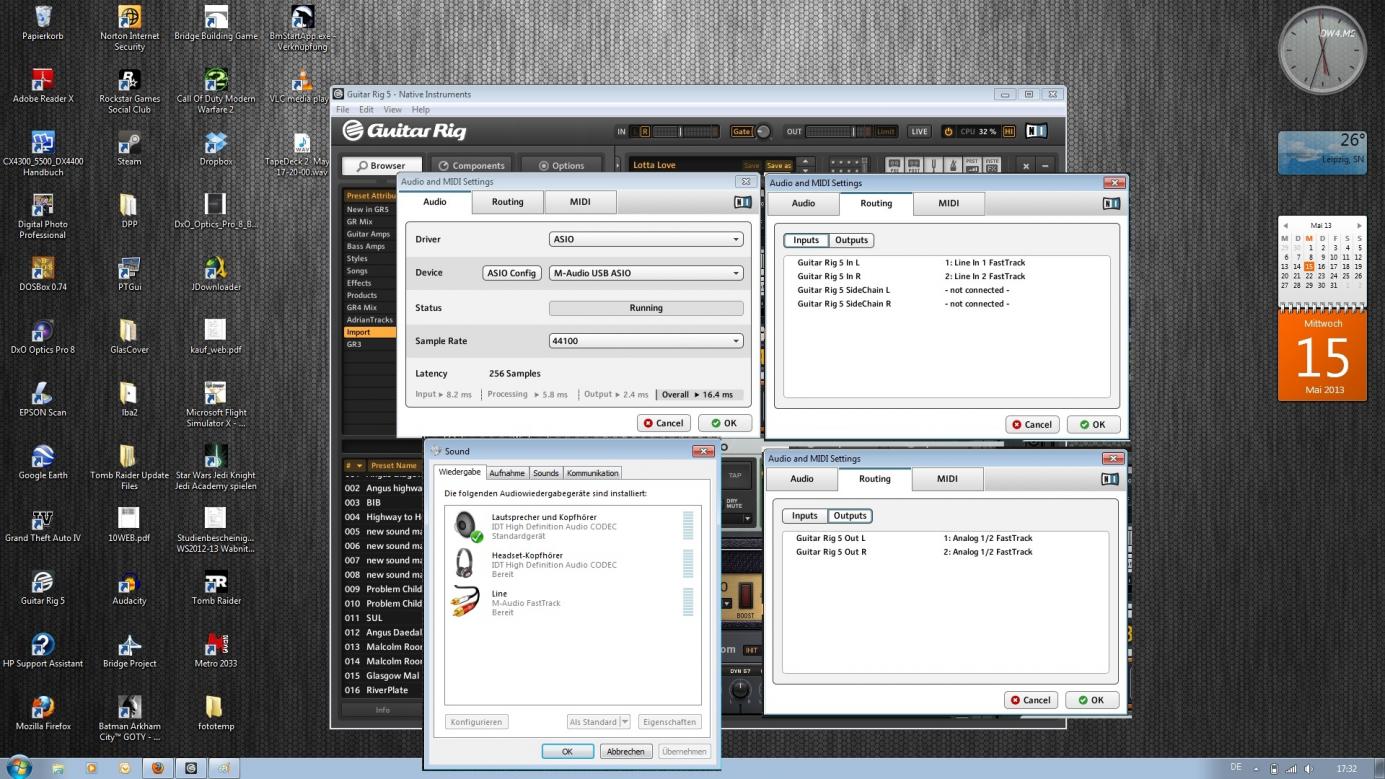Launch DOSBox 0.74 desktop shortcut
Viewport: 1385px width, 779px height.
(43, 274)
